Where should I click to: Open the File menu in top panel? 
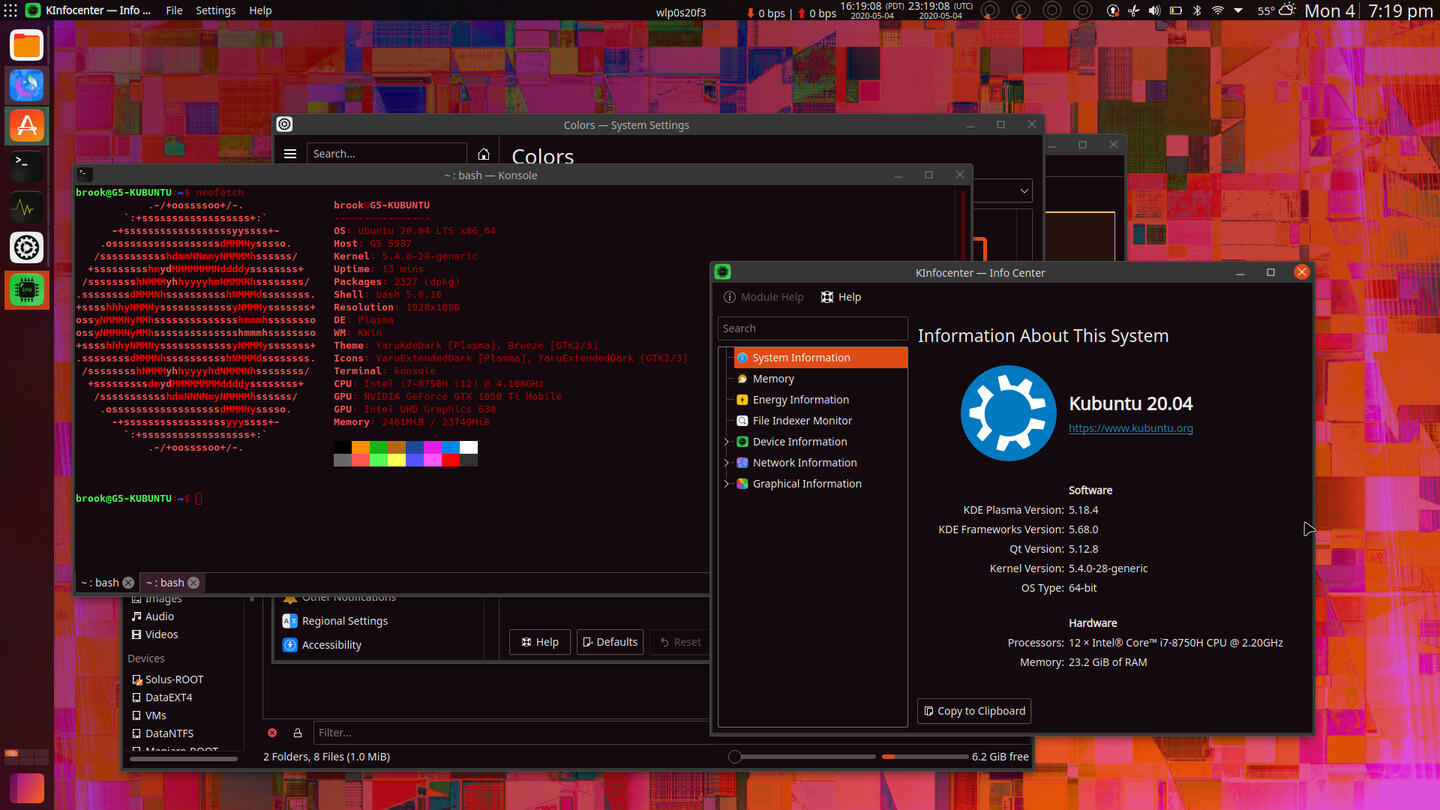click(x=174, y=11)
